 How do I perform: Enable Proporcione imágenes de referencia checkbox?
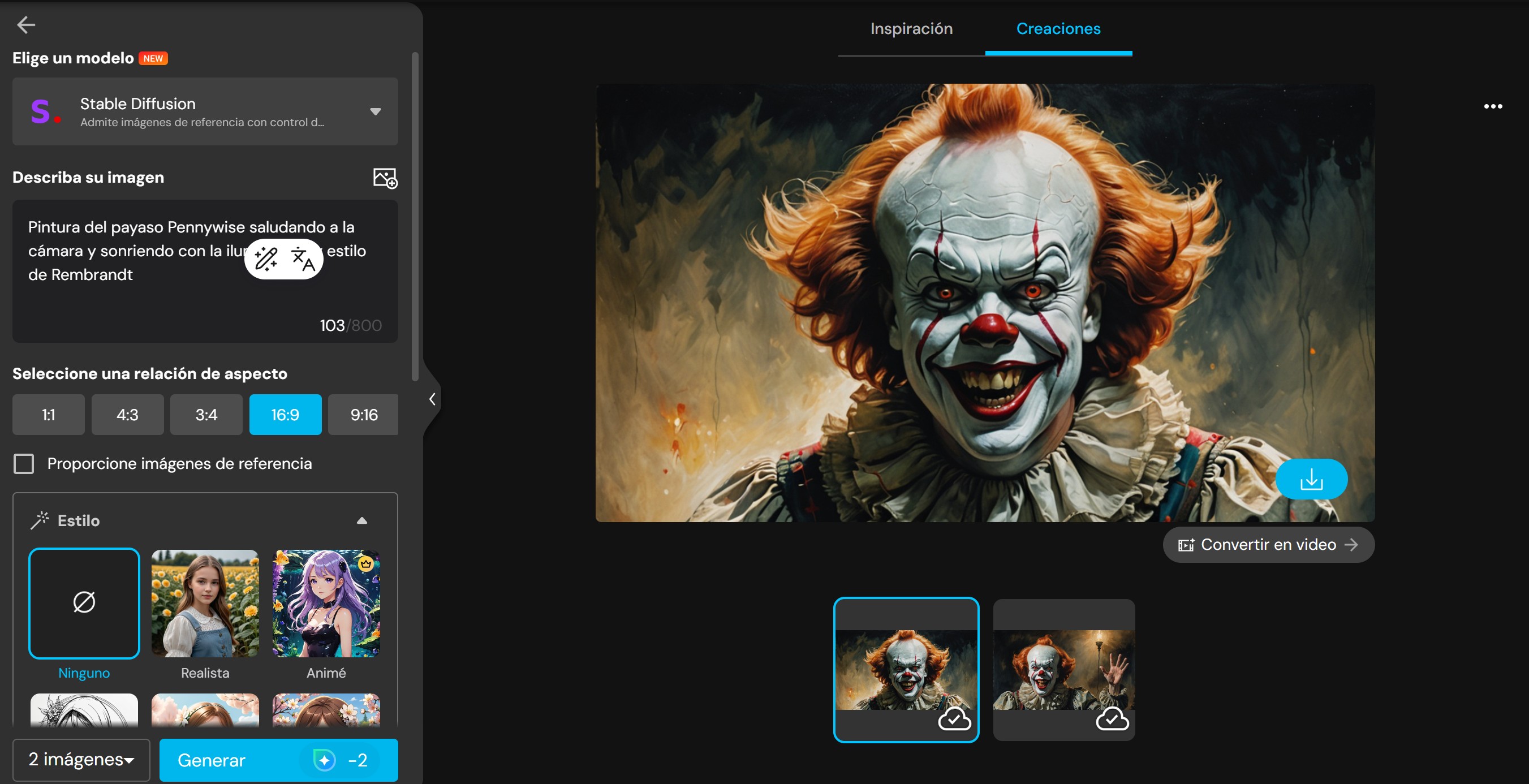[x=24, y=463]
